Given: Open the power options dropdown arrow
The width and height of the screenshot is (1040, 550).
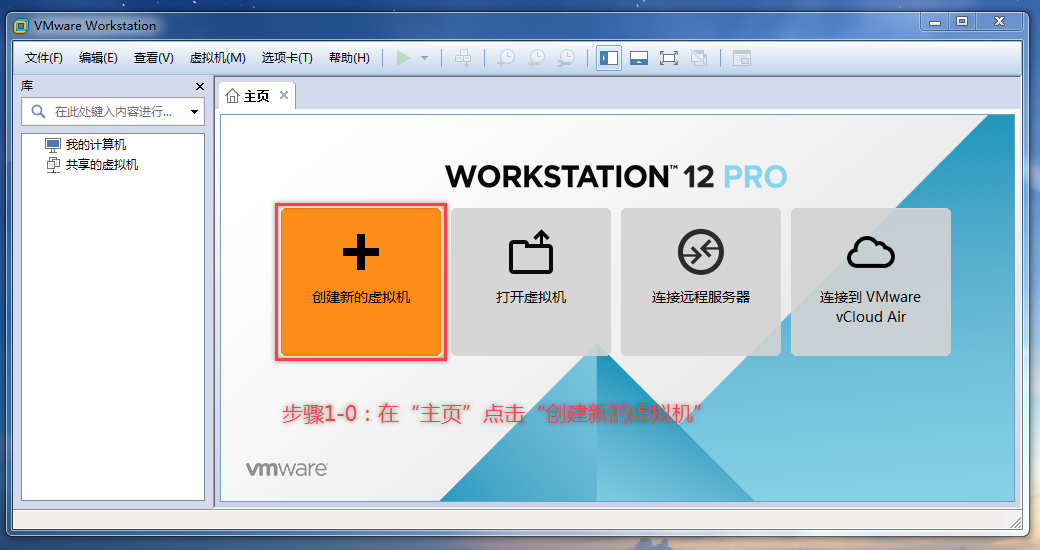Looking at the screenshot, I should (x=424, y=58).
